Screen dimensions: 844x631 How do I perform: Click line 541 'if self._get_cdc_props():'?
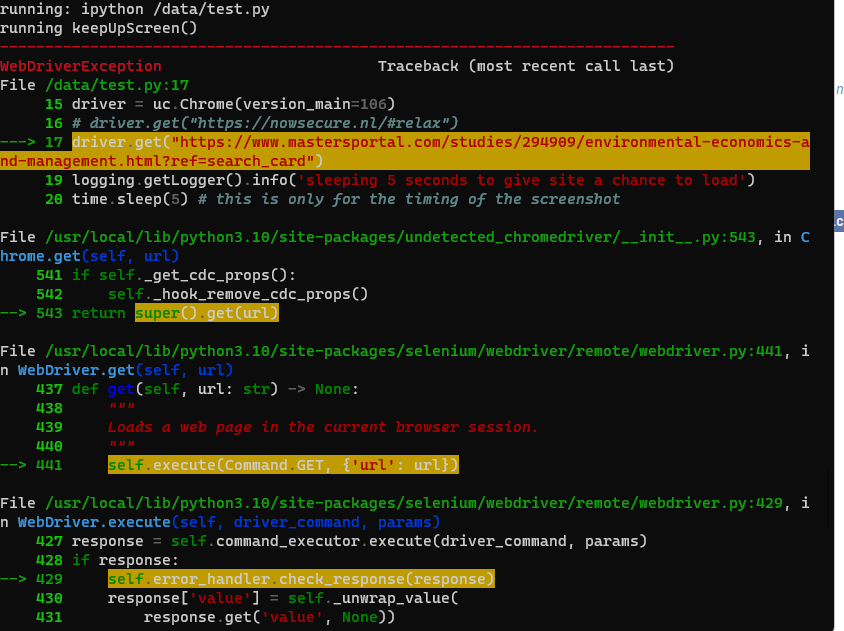pyautogui.click(x=166, y=275)
